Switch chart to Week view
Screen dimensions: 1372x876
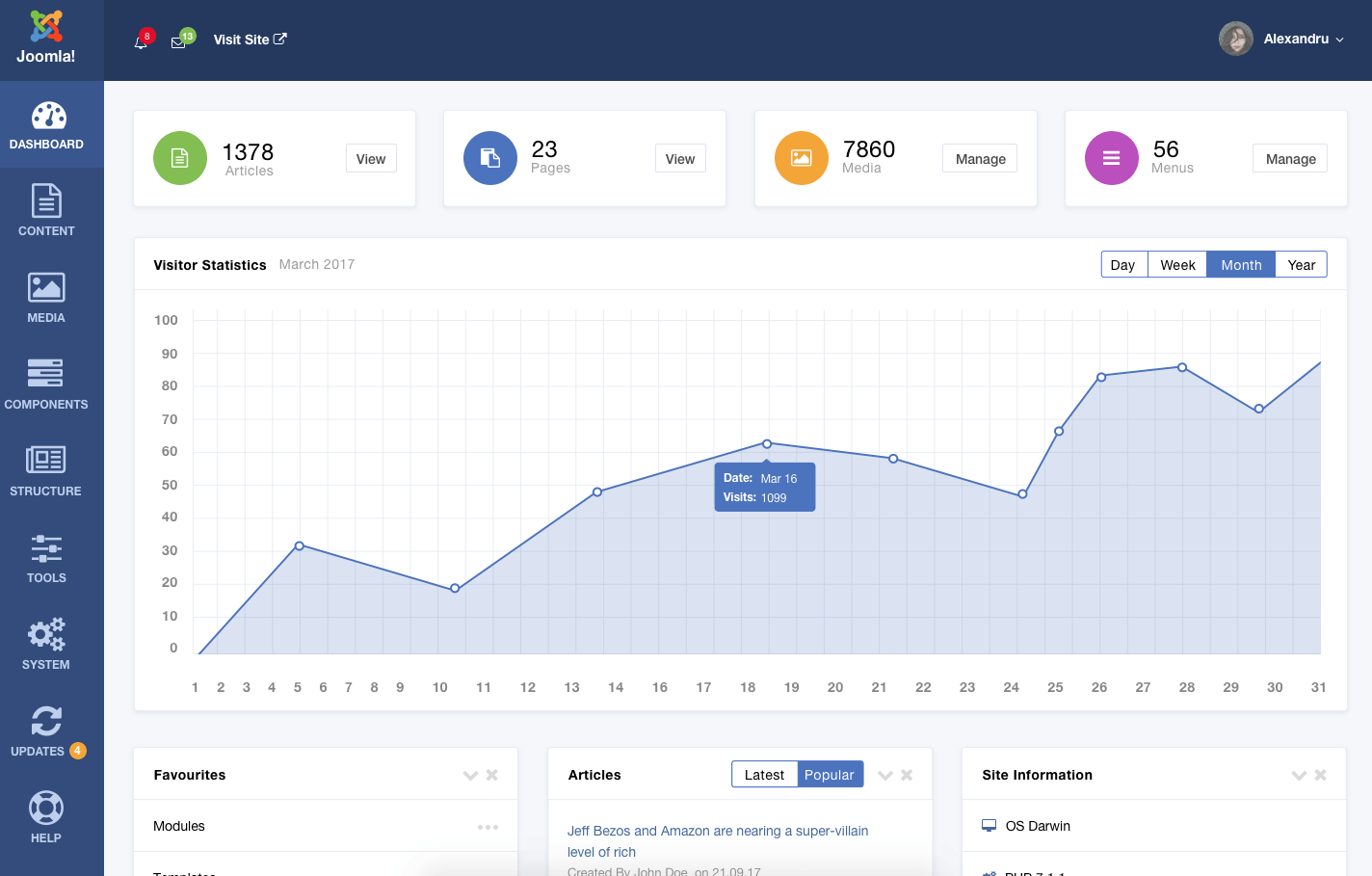[x=1177, y=265]
